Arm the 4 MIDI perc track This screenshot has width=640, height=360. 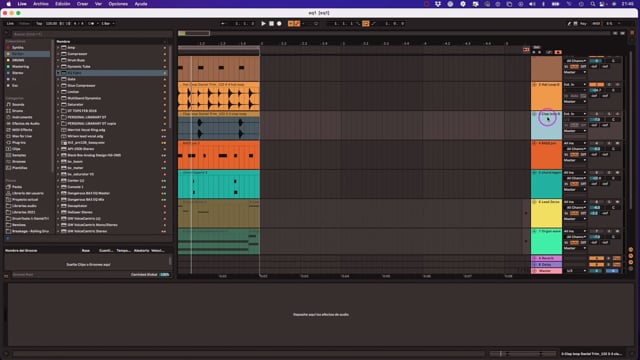point(617,143)
